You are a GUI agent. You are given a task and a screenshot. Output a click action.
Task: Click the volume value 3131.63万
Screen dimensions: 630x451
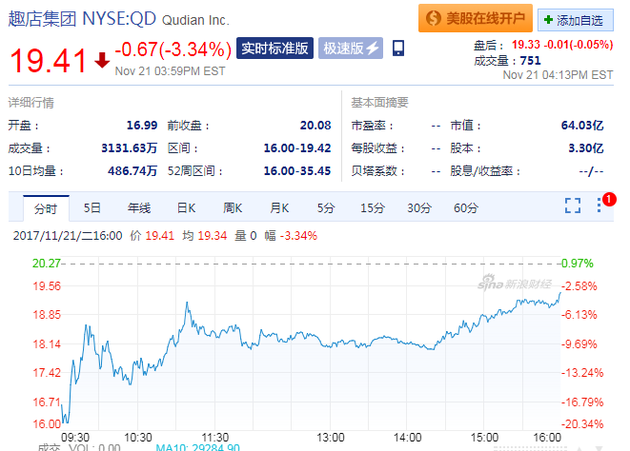129,148
